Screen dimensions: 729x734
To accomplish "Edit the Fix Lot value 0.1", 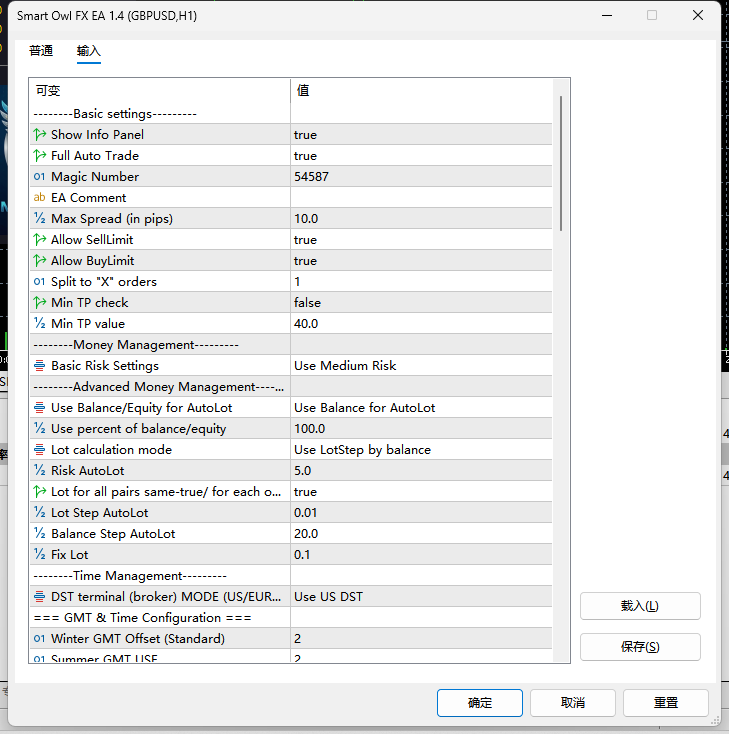I will (x=421, y=555).
